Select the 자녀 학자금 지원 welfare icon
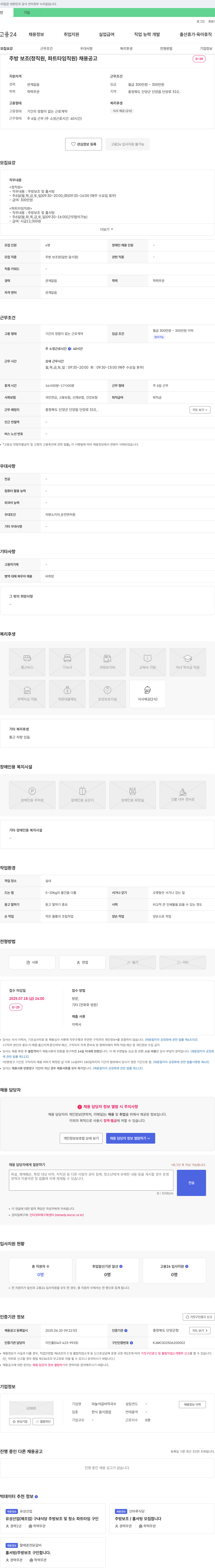215x1568 pixels. tap(188, 662)
